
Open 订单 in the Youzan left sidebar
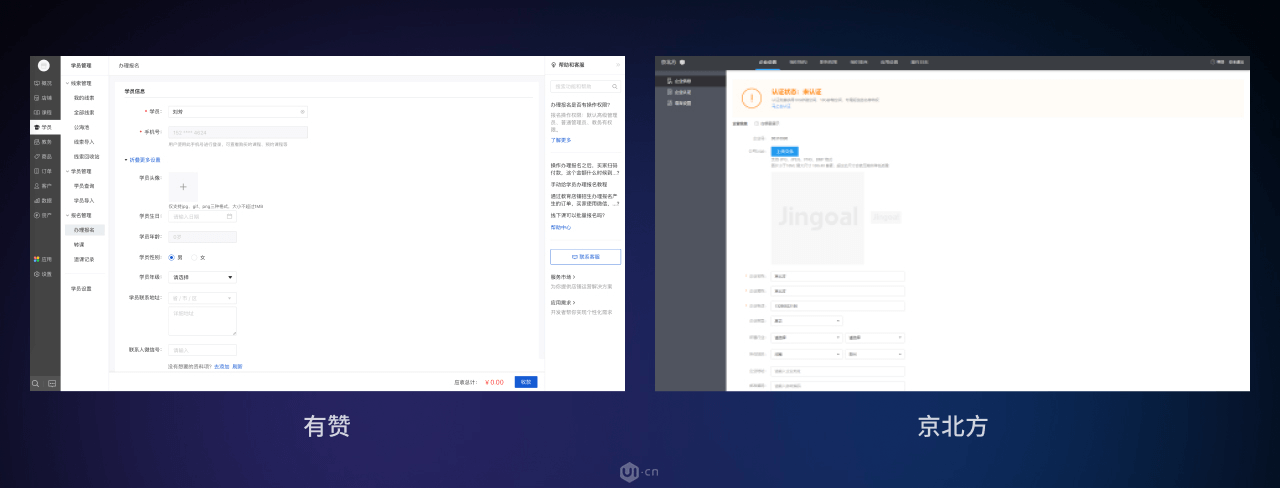[44, 171]
